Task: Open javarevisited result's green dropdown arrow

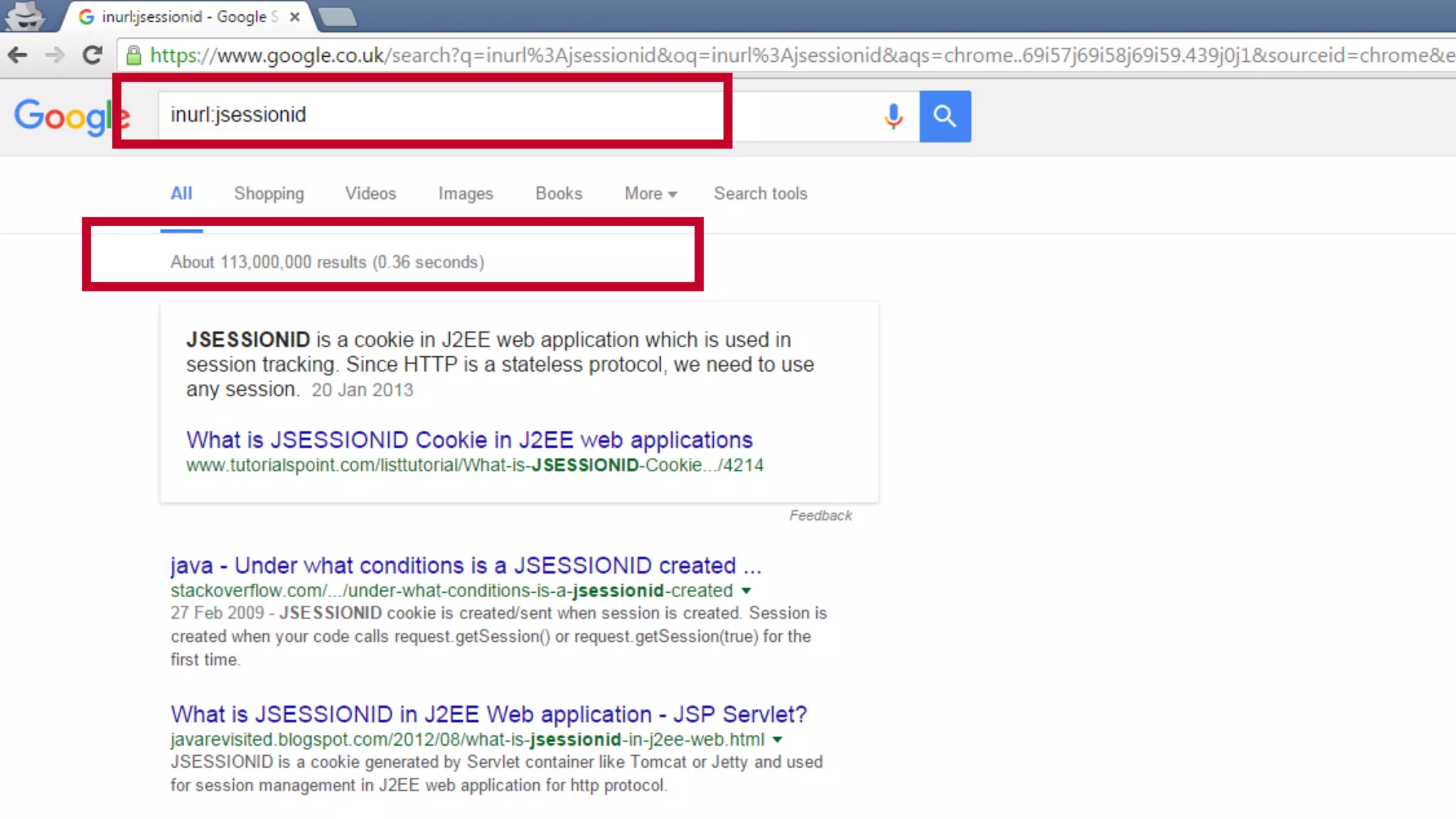Action: pyautogui.click(x=778, y=739)
